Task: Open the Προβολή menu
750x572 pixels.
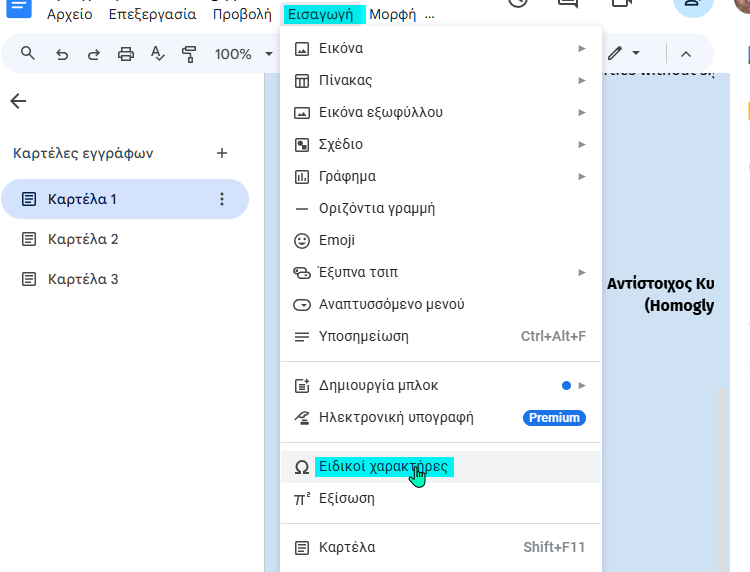Action: (x=243, y=14)
